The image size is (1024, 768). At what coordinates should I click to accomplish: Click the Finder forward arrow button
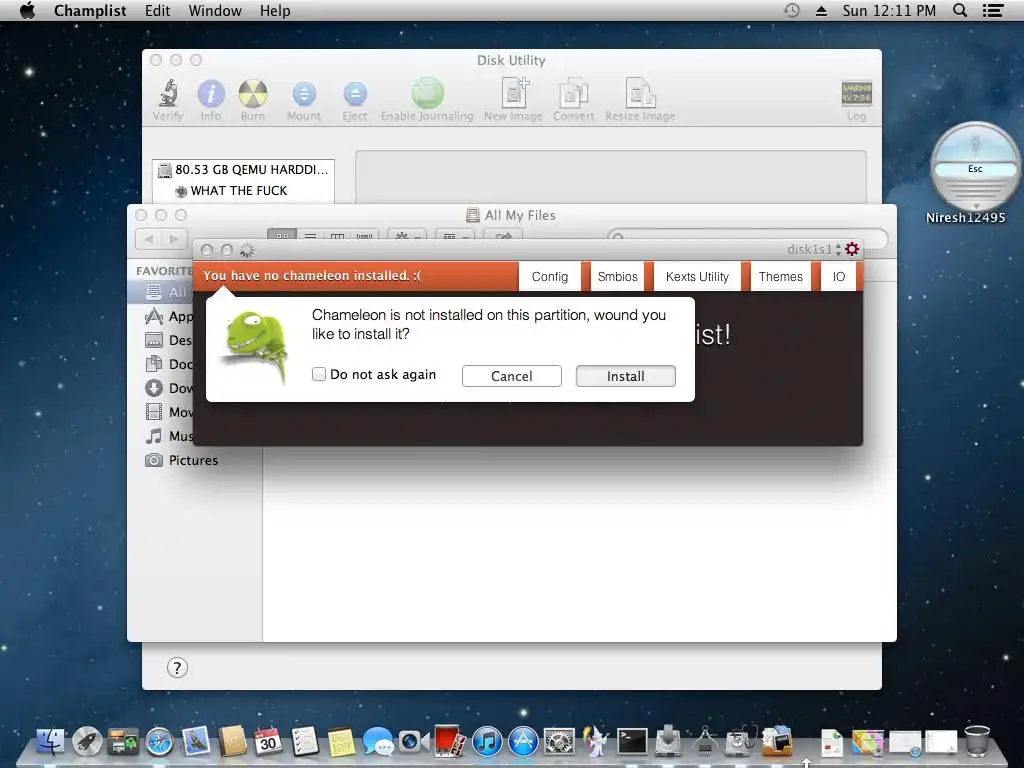[174, 239]
